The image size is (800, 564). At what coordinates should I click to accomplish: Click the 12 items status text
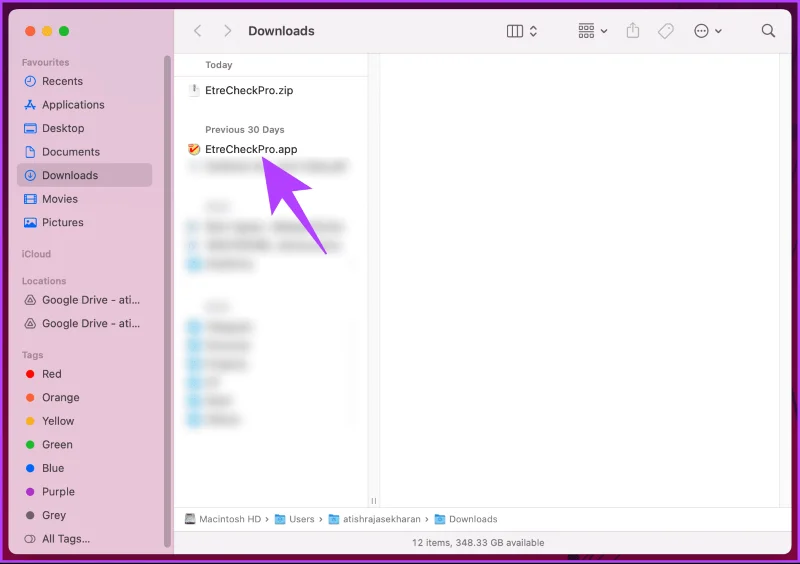pyautogui.click(x=478, y=543)
